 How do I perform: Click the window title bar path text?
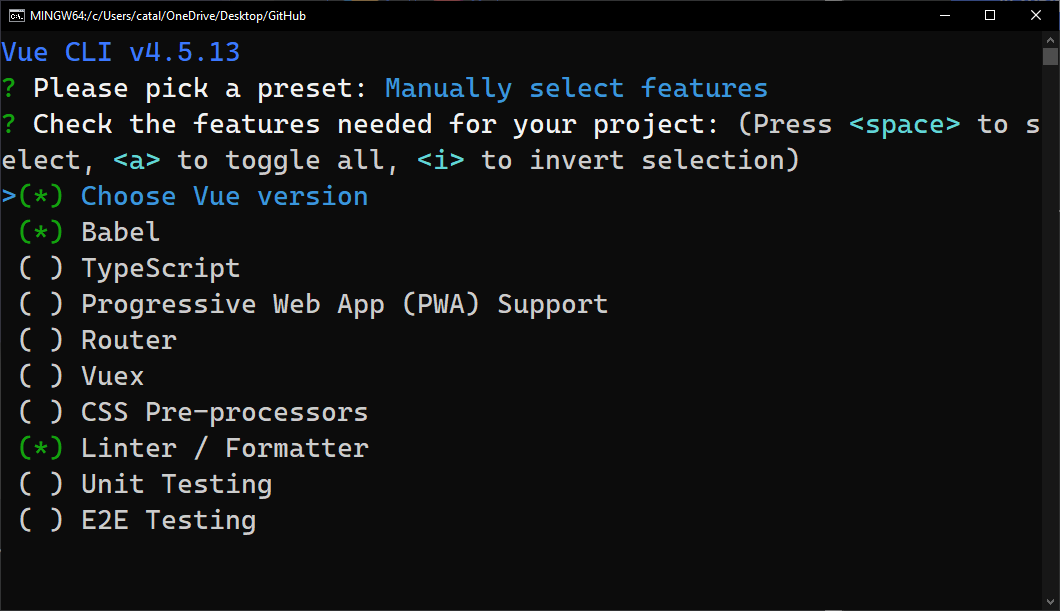click(x=170, y=16)
